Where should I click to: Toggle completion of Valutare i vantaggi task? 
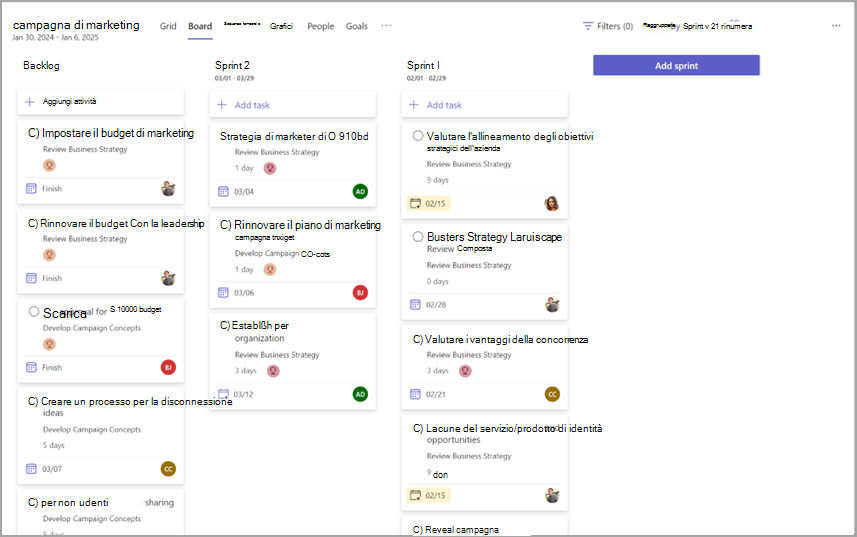tap(418, 339)
